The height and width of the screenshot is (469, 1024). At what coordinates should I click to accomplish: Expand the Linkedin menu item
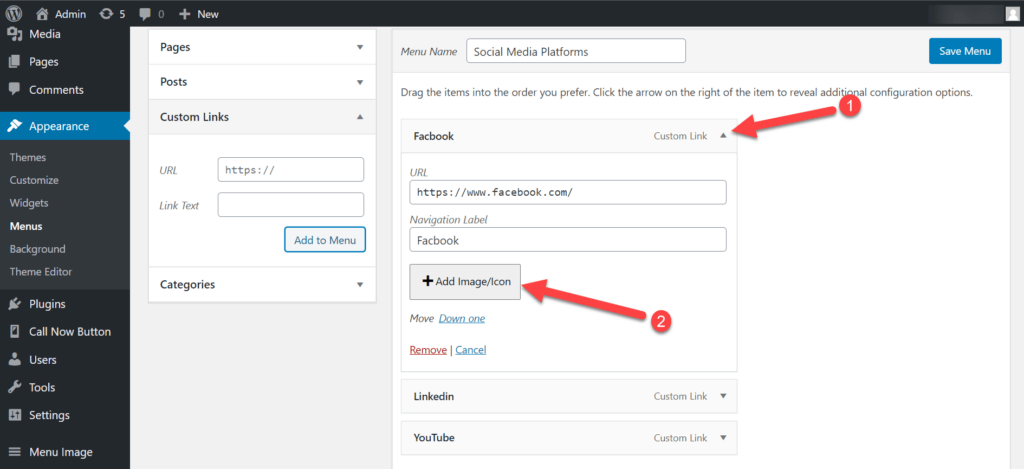(x=723, y=396)
